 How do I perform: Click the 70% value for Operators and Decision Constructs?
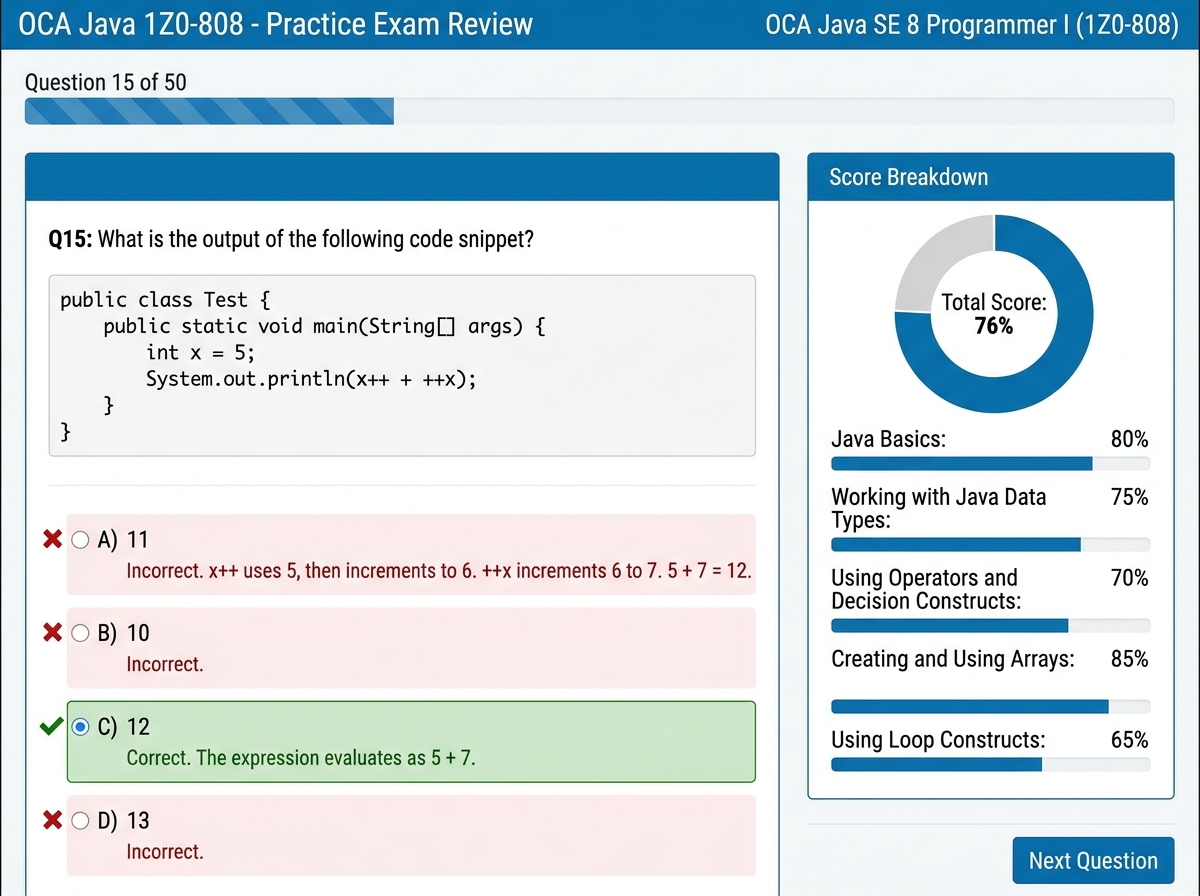point(1129,578)
